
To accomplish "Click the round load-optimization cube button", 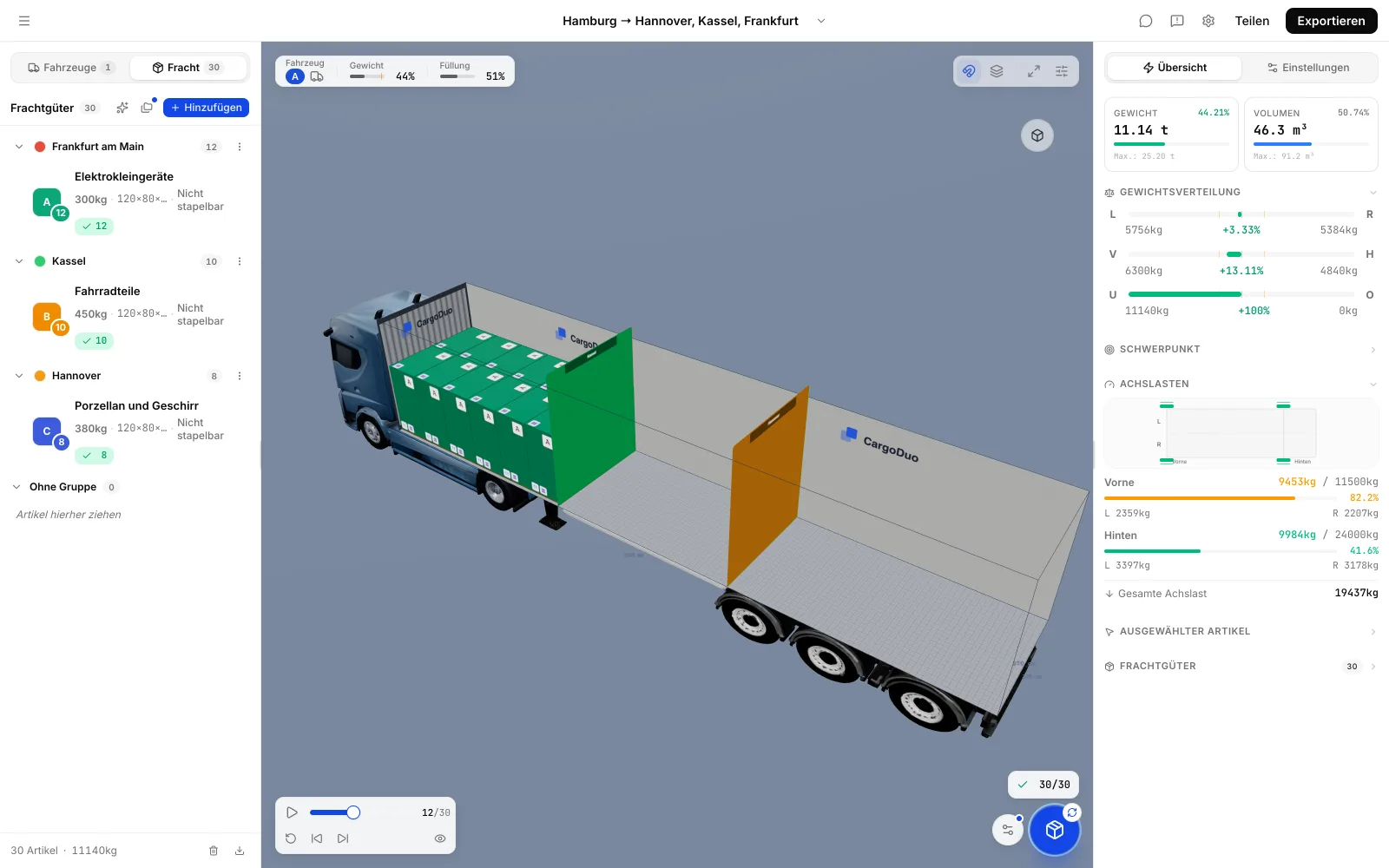I will 1055,830.
